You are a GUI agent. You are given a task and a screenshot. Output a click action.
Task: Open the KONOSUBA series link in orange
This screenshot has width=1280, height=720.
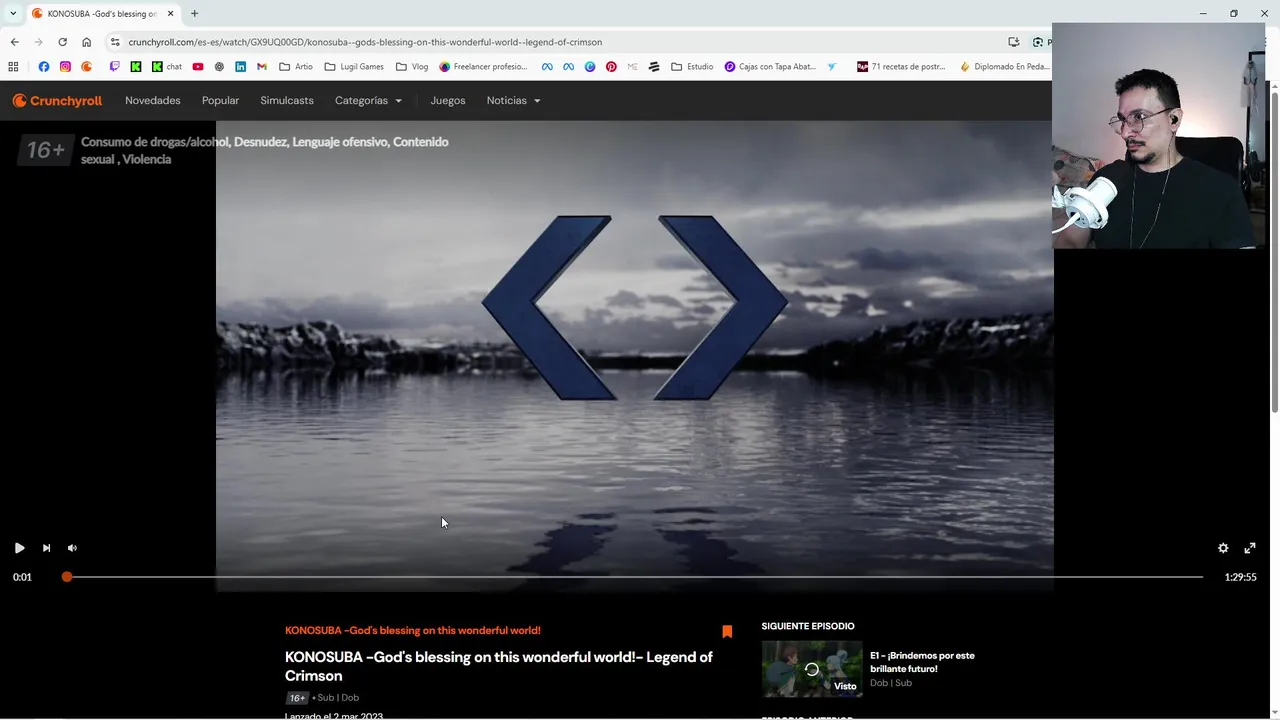413,631
